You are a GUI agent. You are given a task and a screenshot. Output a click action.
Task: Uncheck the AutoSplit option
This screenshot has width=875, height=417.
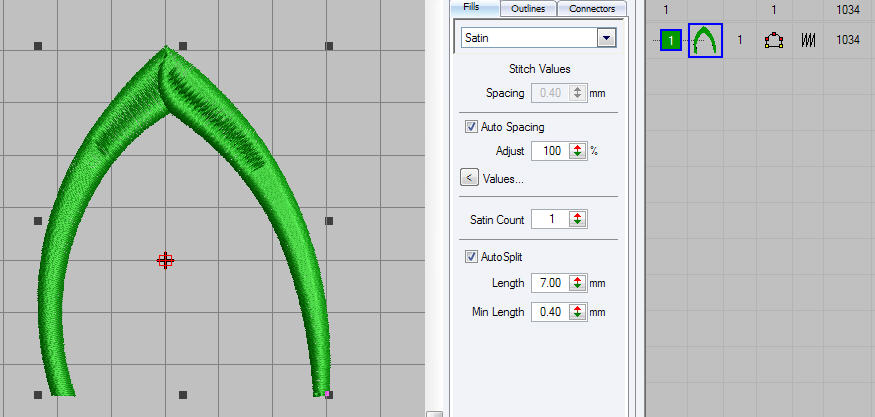tap(471, 257)
